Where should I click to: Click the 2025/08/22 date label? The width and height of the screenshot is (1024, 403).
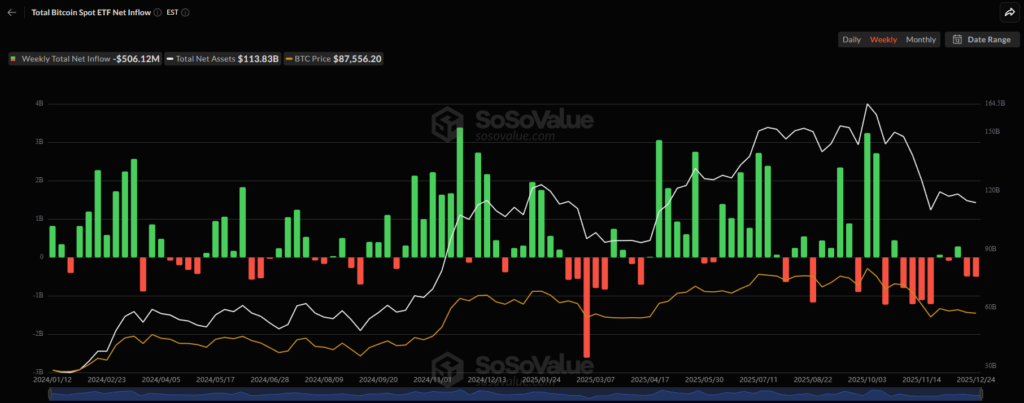coord(812,379)
